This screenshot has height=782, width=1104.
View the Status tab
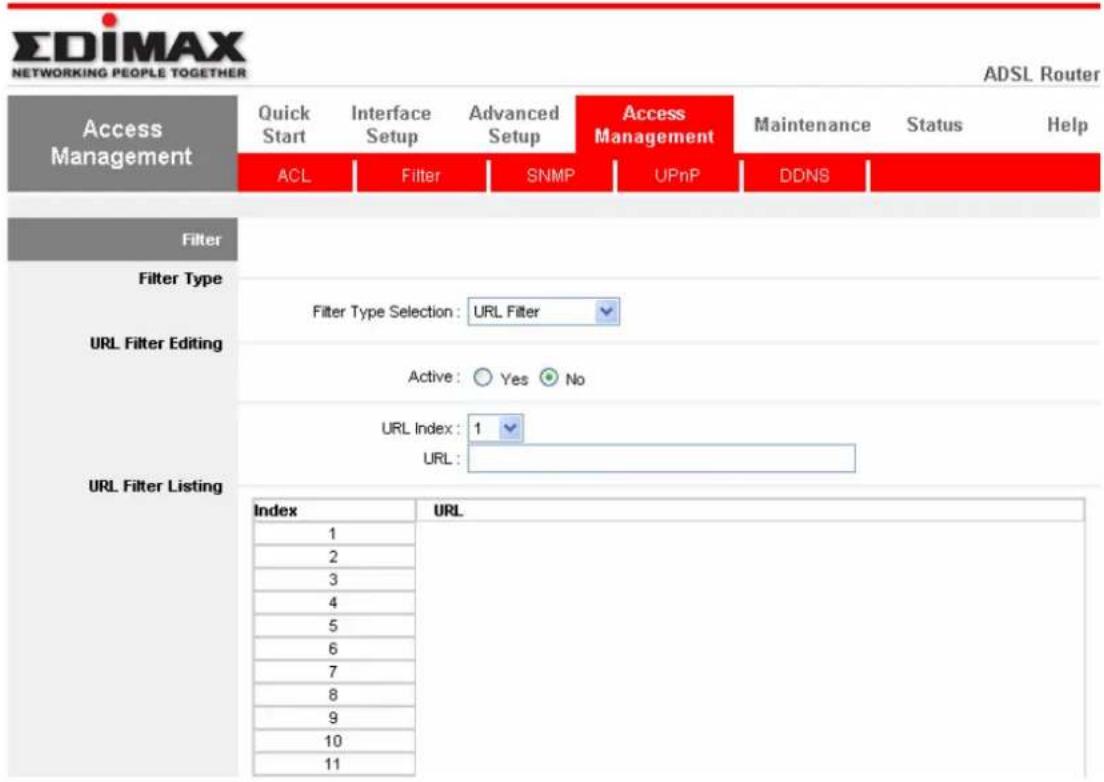934,125
